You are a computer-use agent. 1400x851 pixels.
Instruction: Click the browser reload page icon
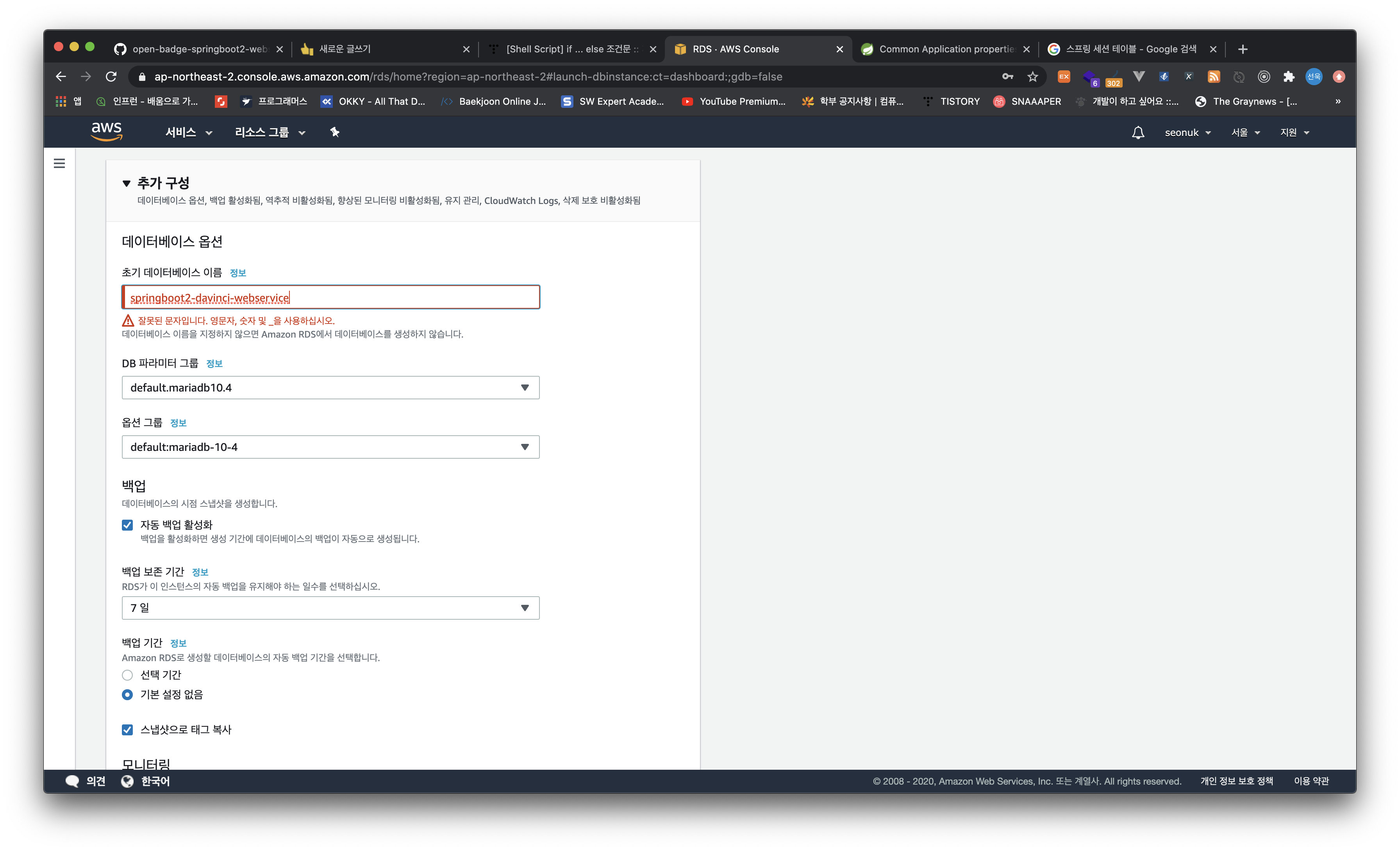coord(111,76)
